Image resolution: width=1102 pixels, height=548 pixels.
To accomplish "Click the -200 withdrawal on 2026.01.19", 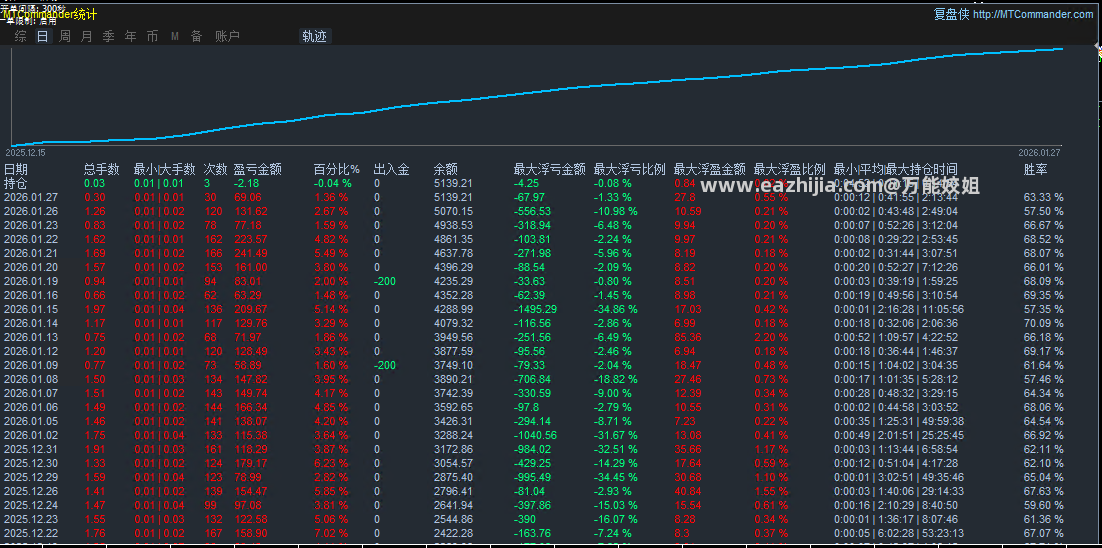I will coord(384,282).
